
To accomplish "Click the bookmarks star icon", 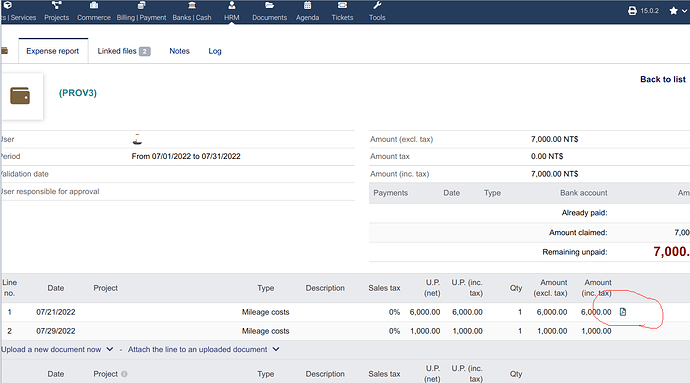I will point(673,11).
